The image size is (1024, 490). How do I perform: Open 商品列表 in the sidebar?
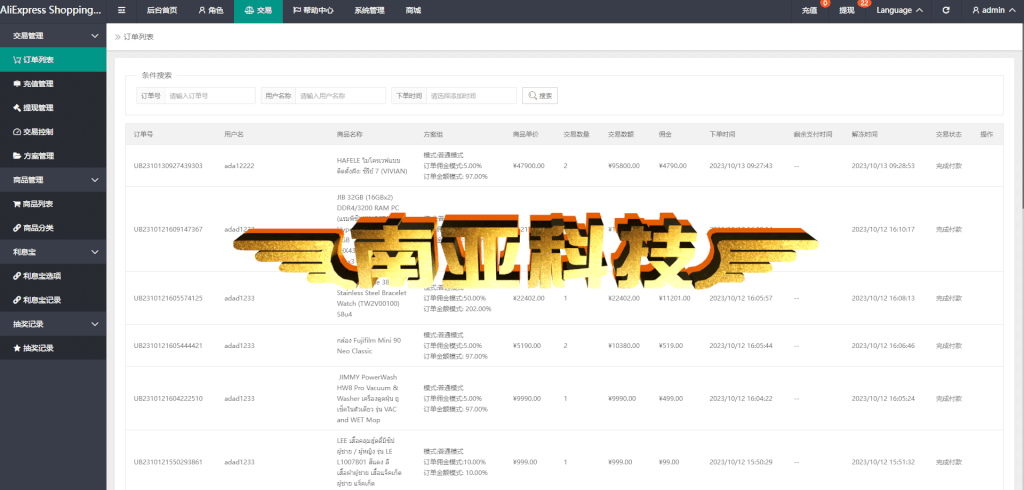click(53, 204)
